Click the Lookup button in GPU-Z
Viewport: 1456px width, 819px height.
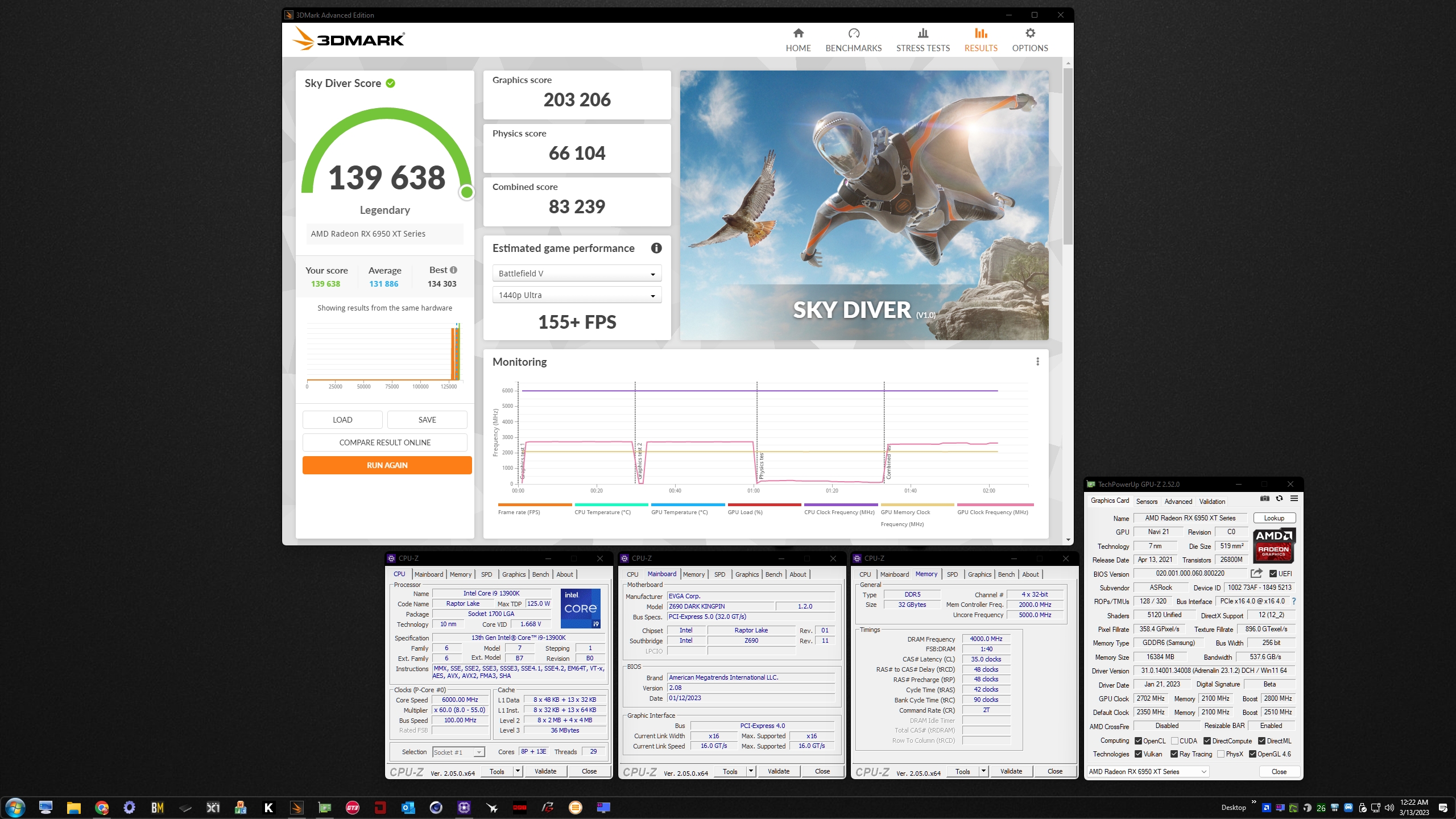click(x=1274, y=518)
